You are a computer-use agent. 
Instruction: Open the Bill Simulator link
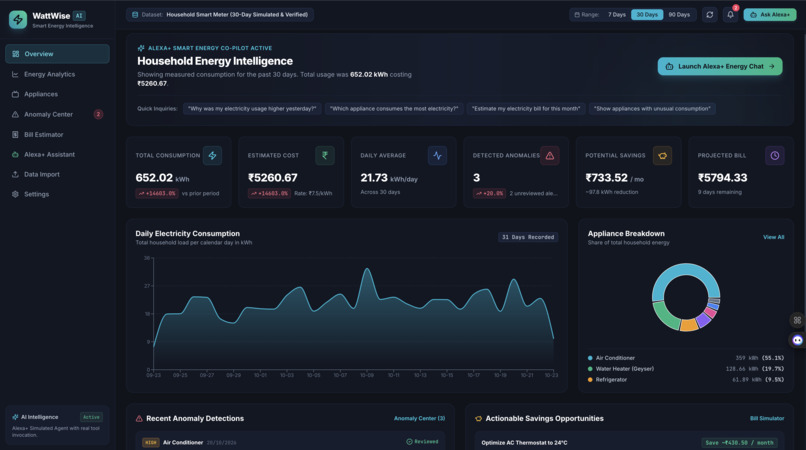point(767,418)
